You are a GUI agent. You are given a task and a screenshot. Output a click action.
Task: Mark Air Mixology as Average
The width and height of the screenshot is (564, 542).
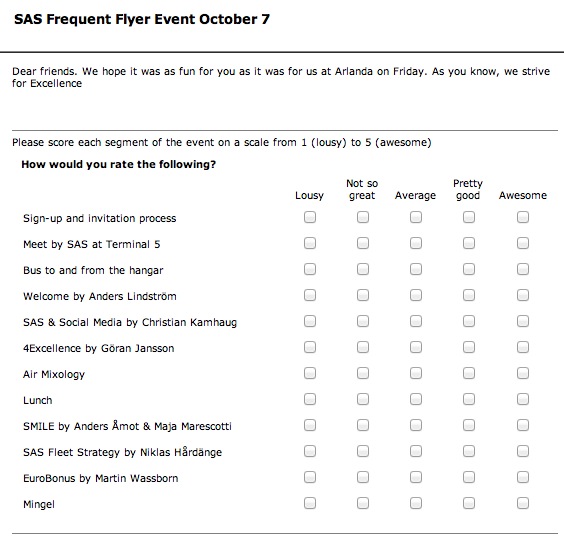point(416,373)
